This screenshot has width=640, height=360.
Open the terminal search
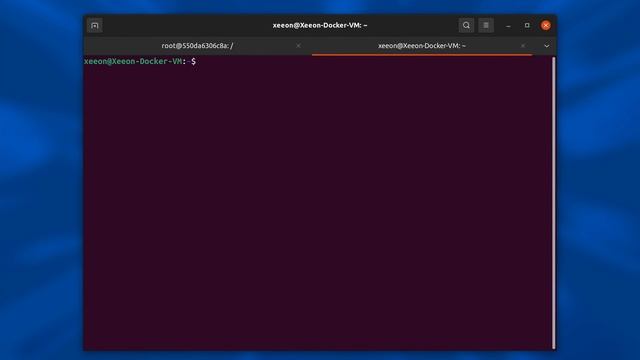[466, 25]
